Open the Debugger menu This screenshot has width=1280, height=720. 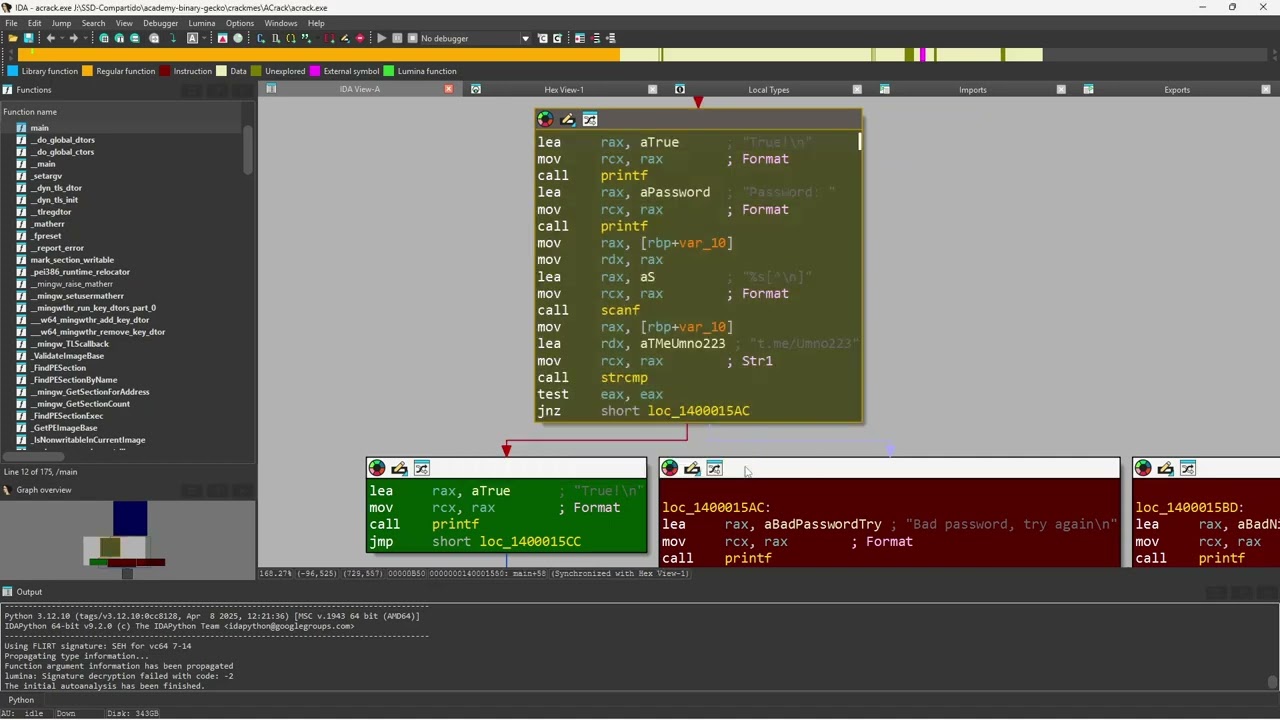(160, 23)
